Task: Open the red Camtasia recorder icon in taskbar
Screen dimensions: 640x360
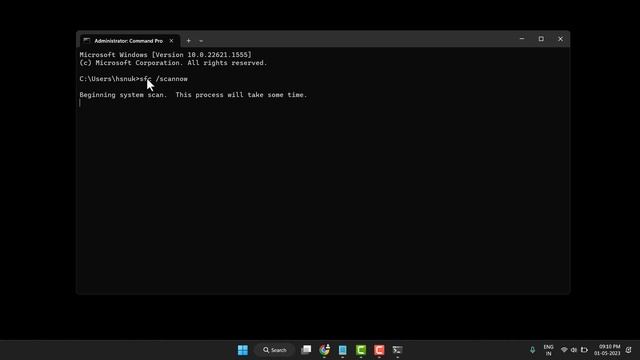Action: point(379,350)
